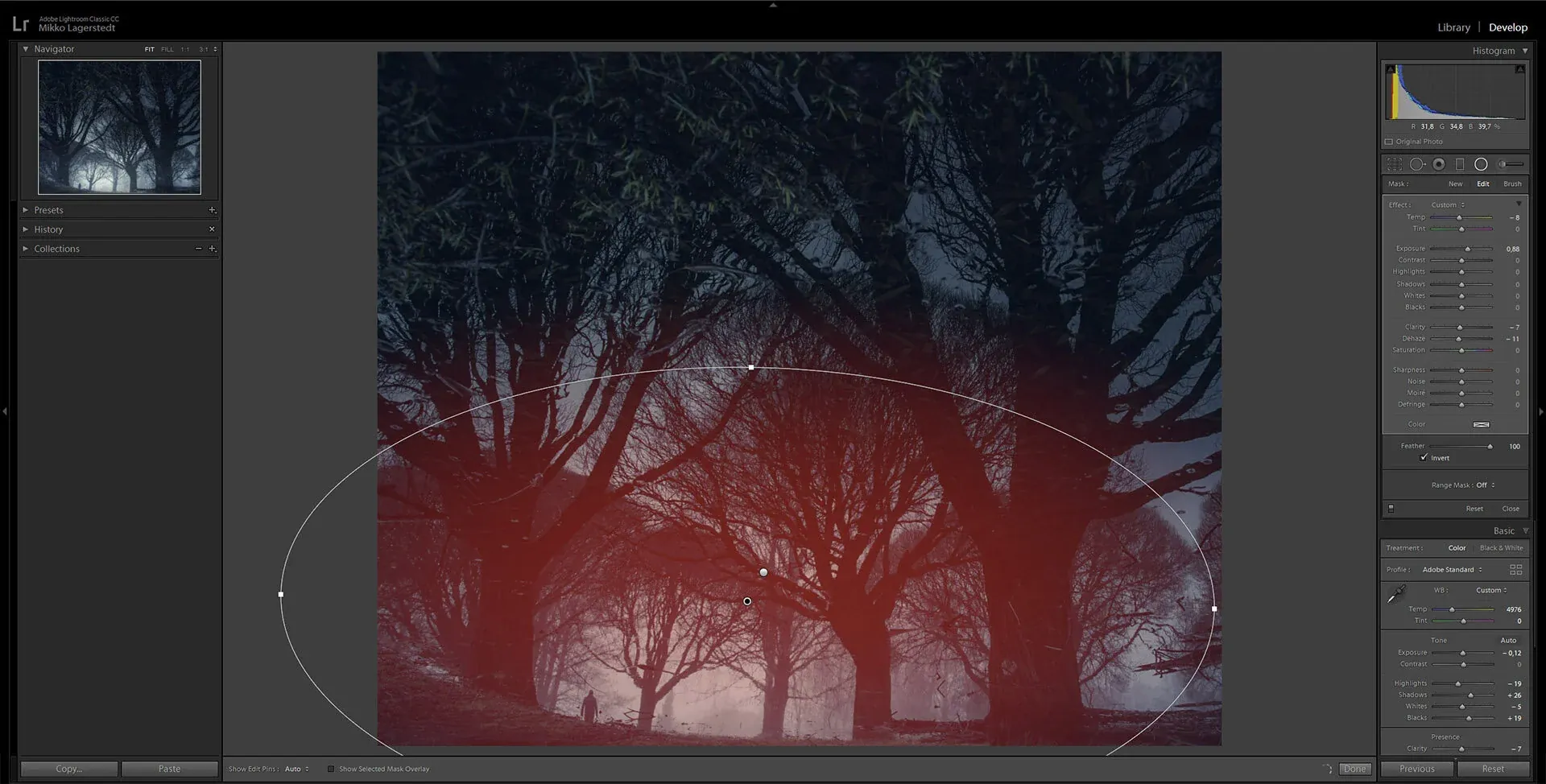
Task: Open the Spot Removal tool
Action: (1418, 164)
